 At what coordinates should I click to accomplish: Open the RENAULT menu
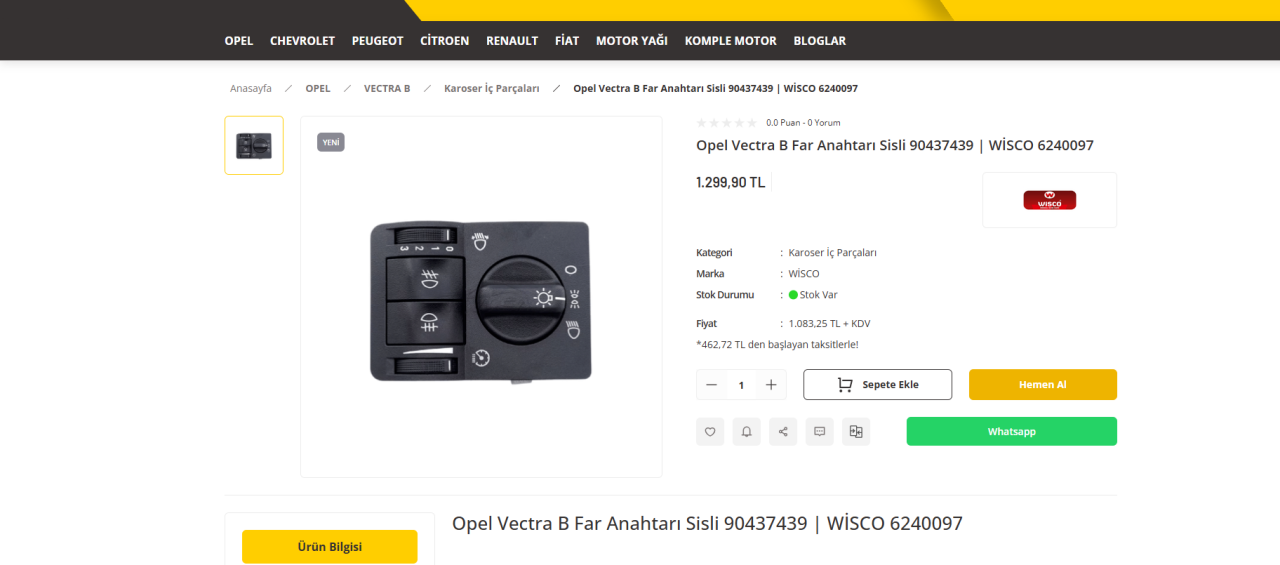coord(512,41)
